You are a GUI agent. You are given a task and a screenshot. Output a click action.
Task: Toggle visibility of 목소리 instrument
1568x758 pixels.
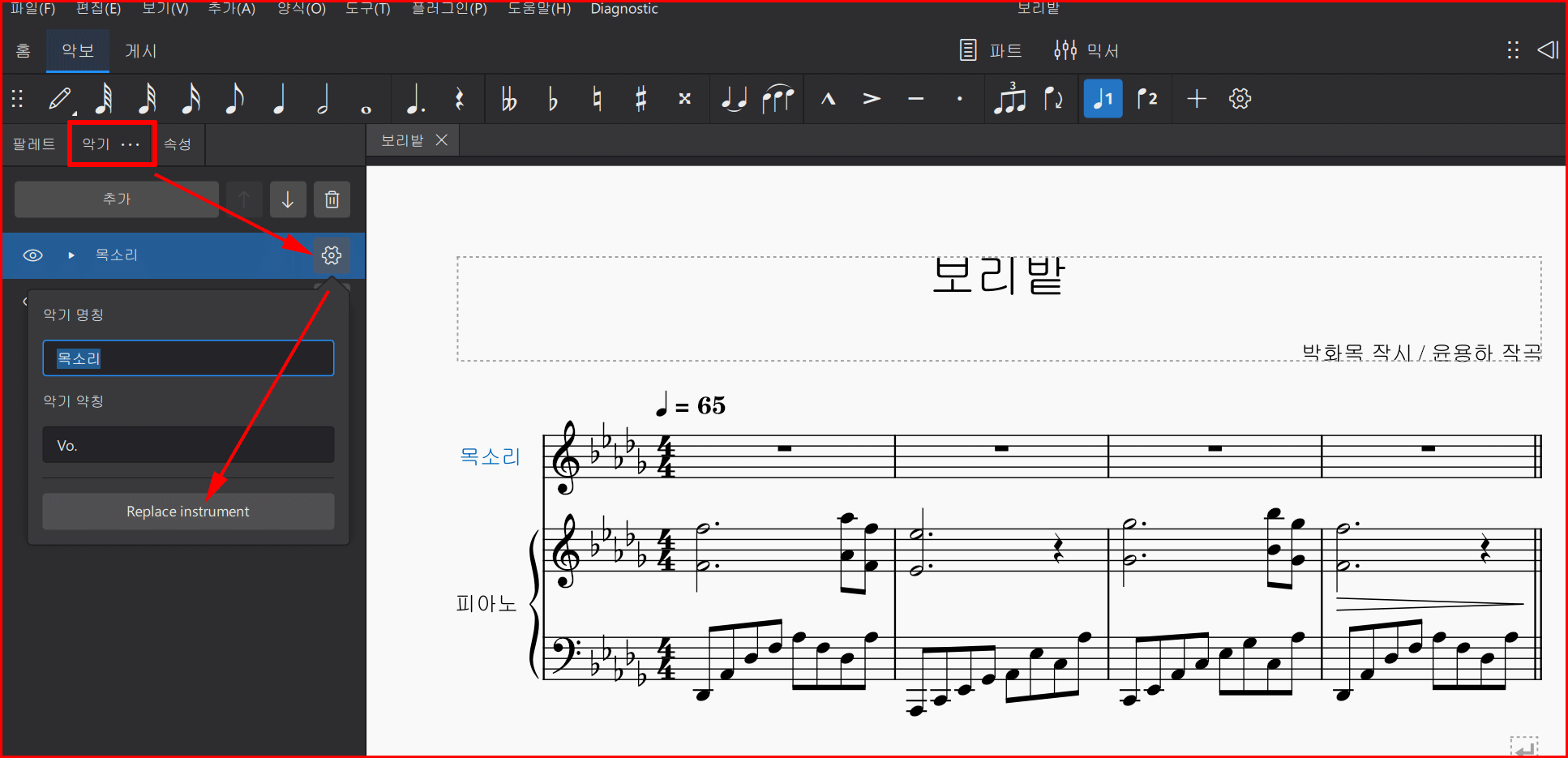tap(32, 255)
